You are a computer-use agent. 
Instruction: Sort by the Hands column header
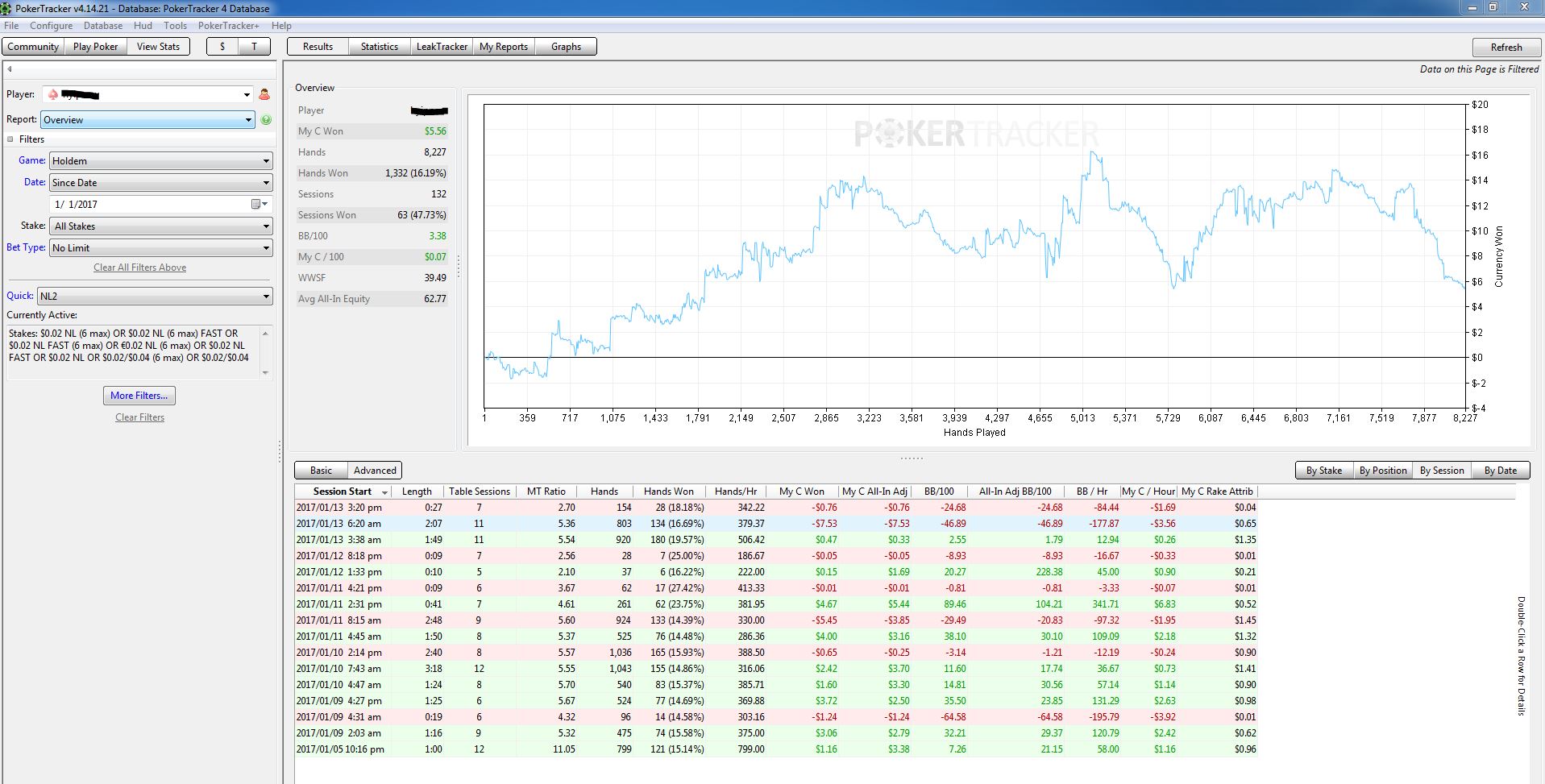[604, 492]
